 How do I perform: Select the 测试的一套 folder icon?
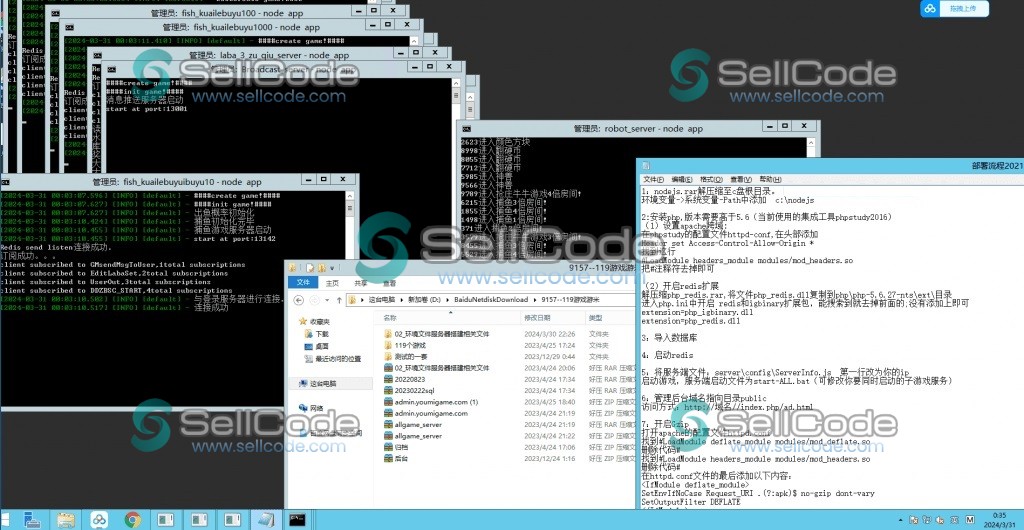387,356
